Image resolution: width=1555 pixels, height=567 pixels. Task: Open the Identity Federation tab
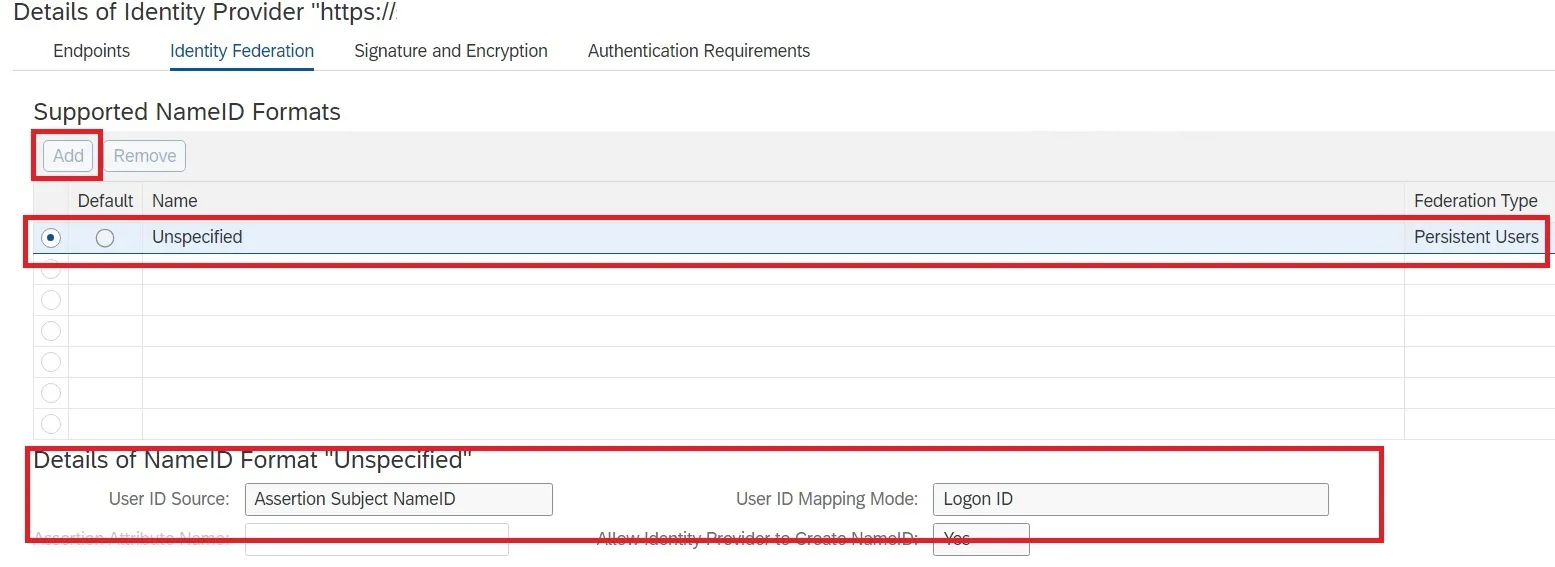242,51
